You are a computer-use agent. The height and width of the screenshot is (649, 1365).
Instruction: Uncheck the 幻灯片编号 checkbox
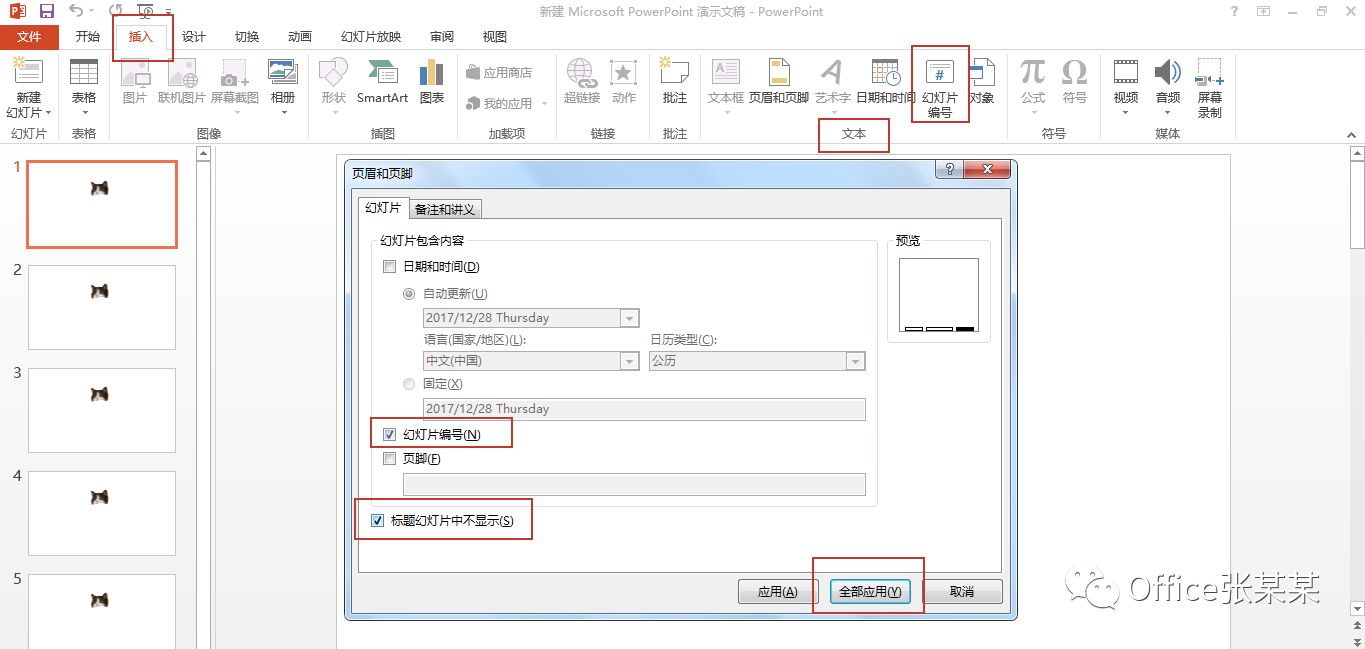point(389,433)
